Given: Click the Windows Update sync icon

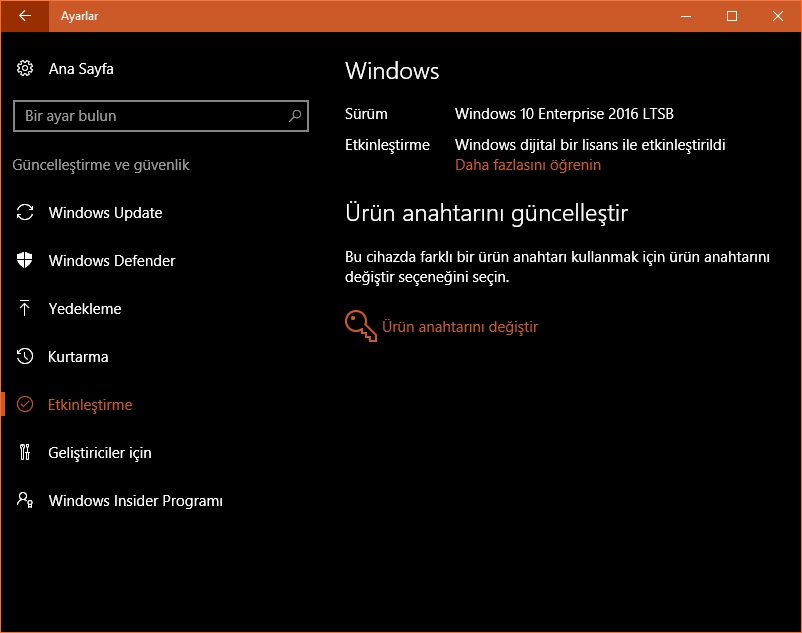Looking at the screenshot, I should (25, 212).
